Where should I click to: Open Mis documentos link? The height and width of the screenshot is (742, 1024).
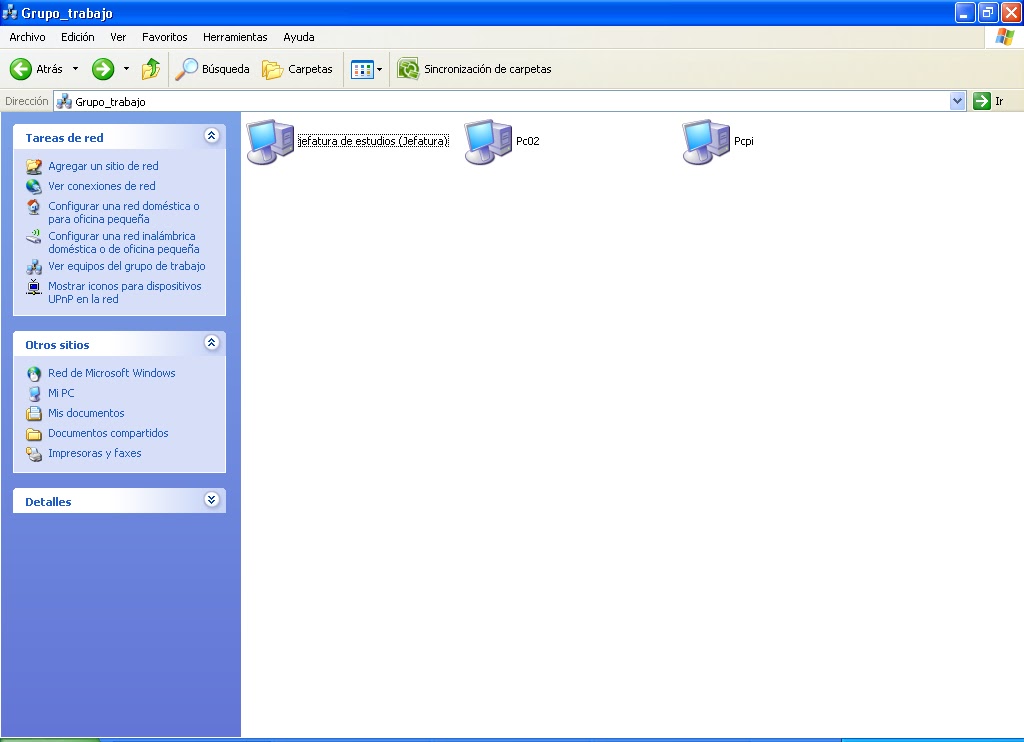86,413
